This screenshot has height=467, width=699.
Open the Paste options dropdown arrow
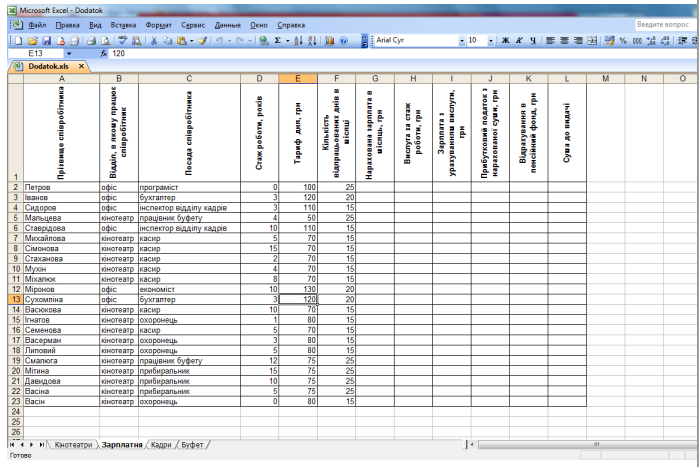coord(192,41)
